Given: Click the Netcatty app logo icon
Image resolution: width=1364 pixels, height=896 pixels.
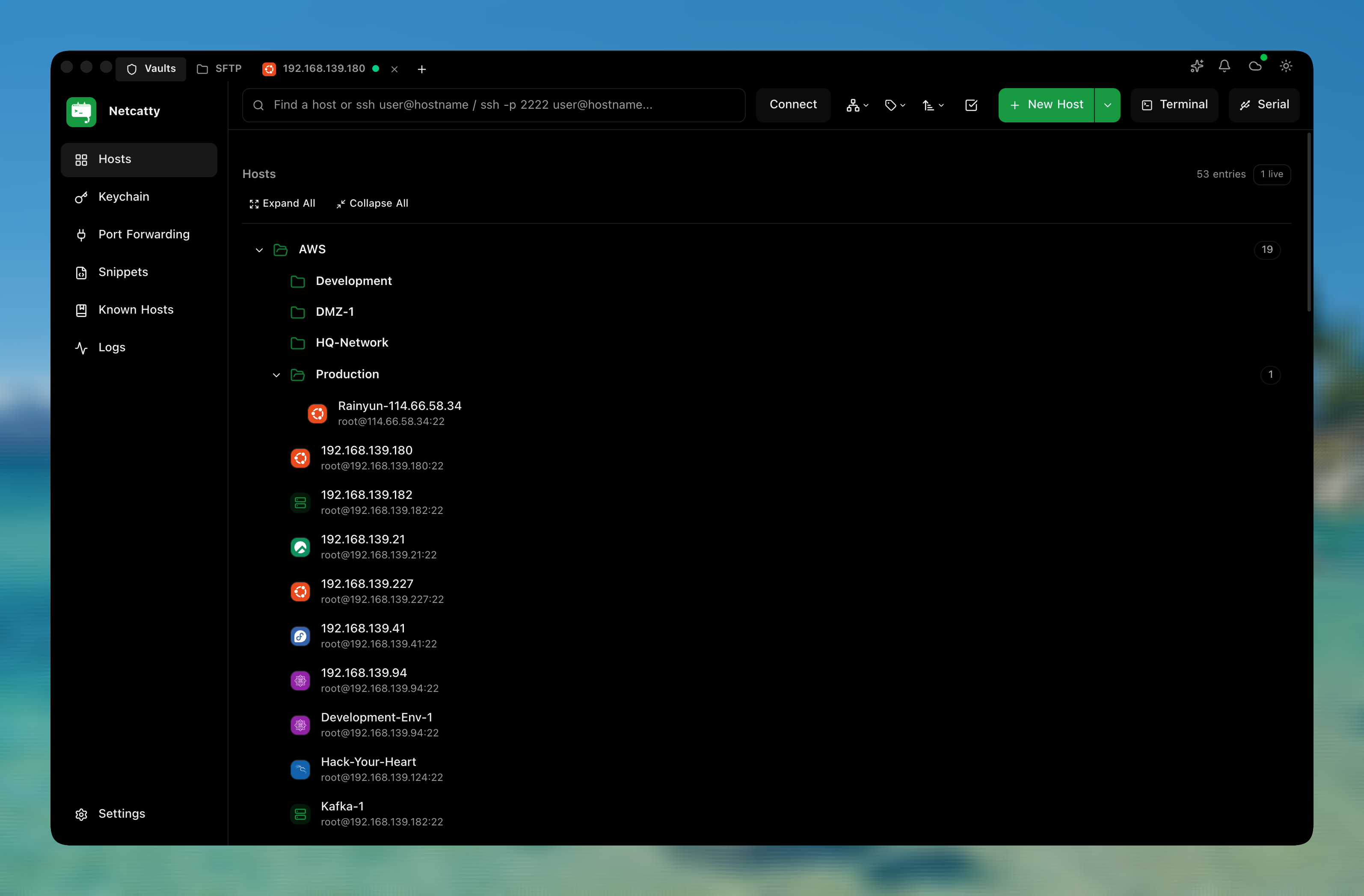Looking at the screenshot, I should click(81, 111).
